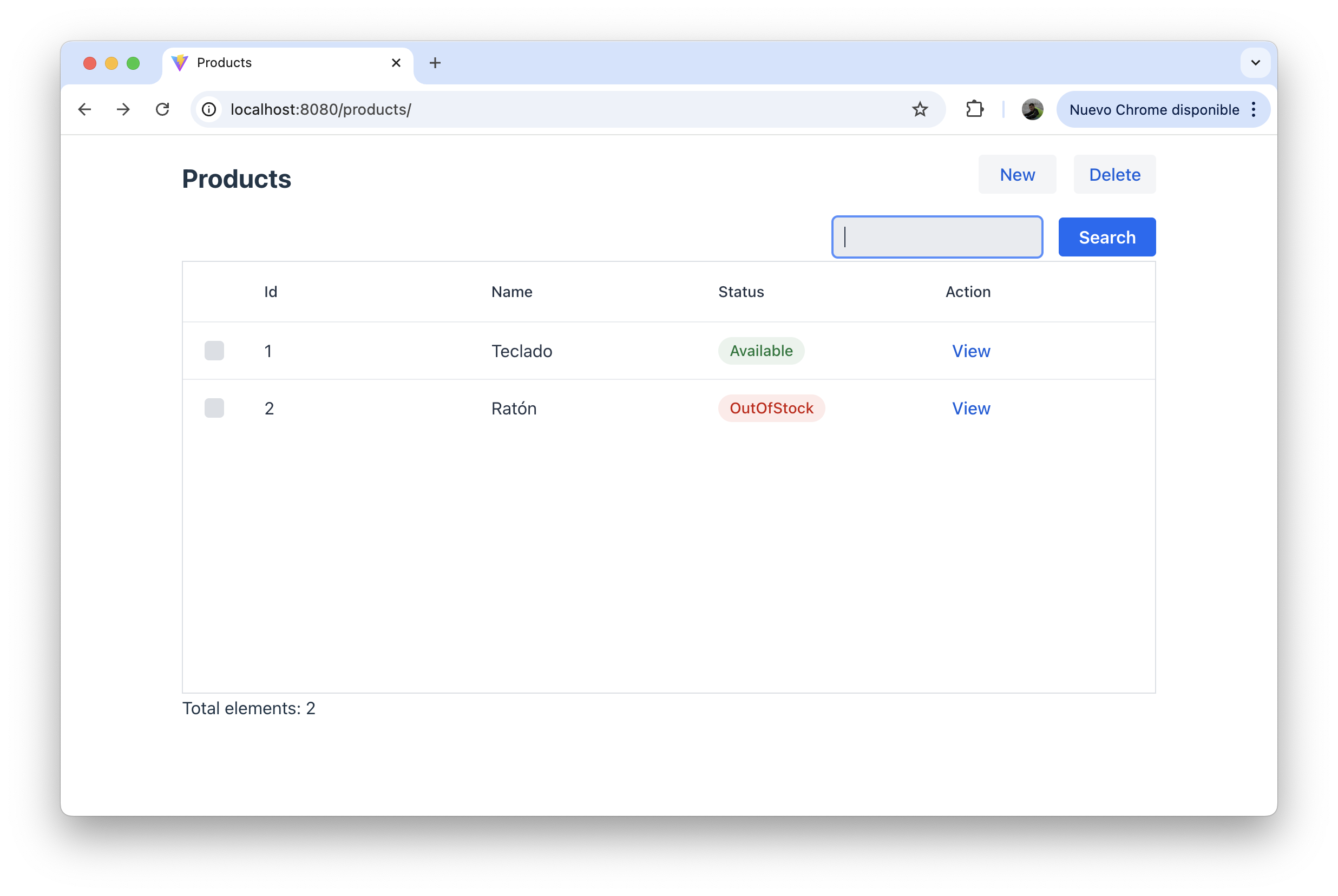Check the Teclado row checkbox
Image resolution: width=1338 pixels, height=896 pixels.
[214, 351]
